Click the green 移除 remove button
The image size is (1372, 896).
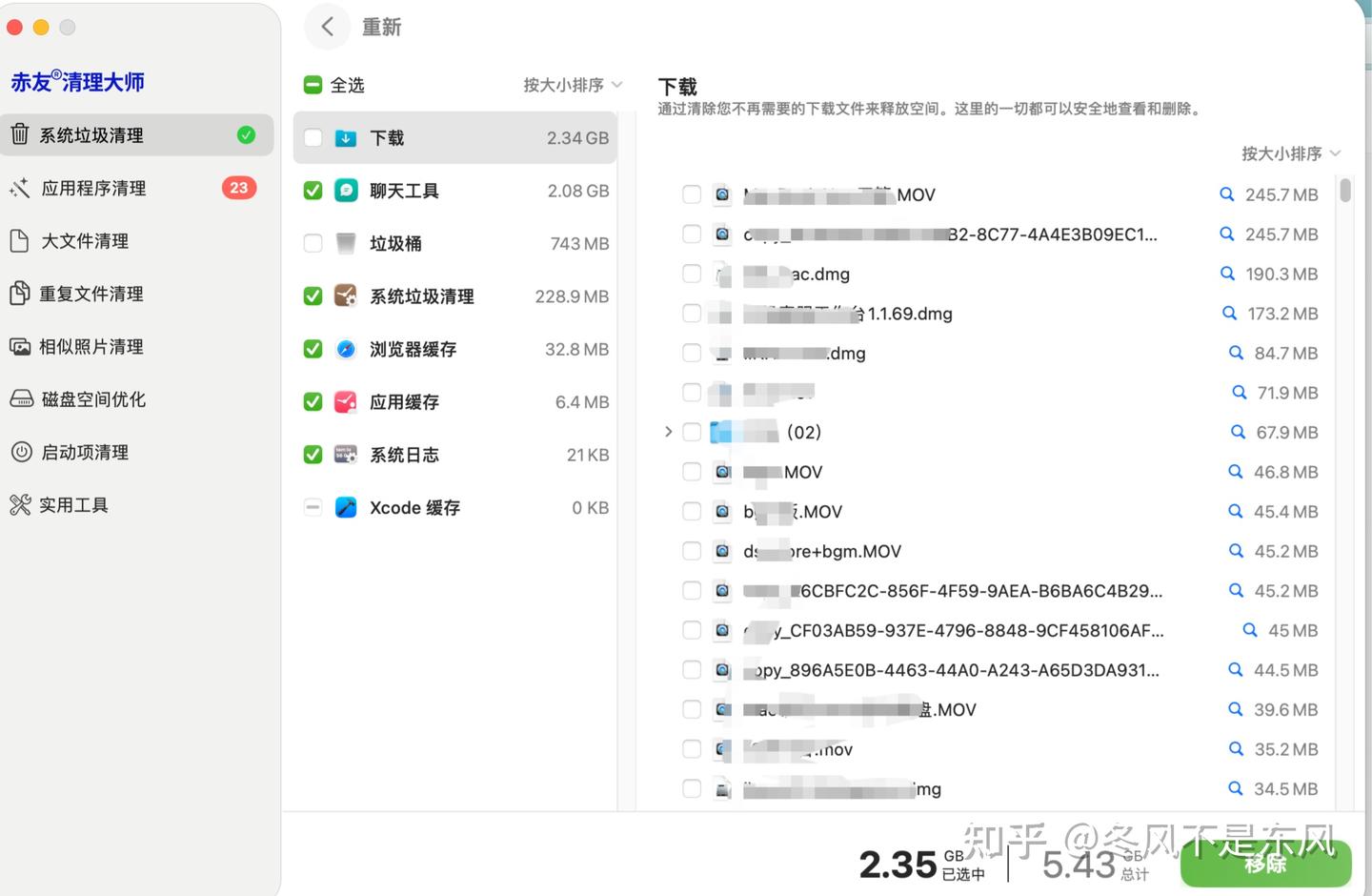click(x=1265, y=863)
